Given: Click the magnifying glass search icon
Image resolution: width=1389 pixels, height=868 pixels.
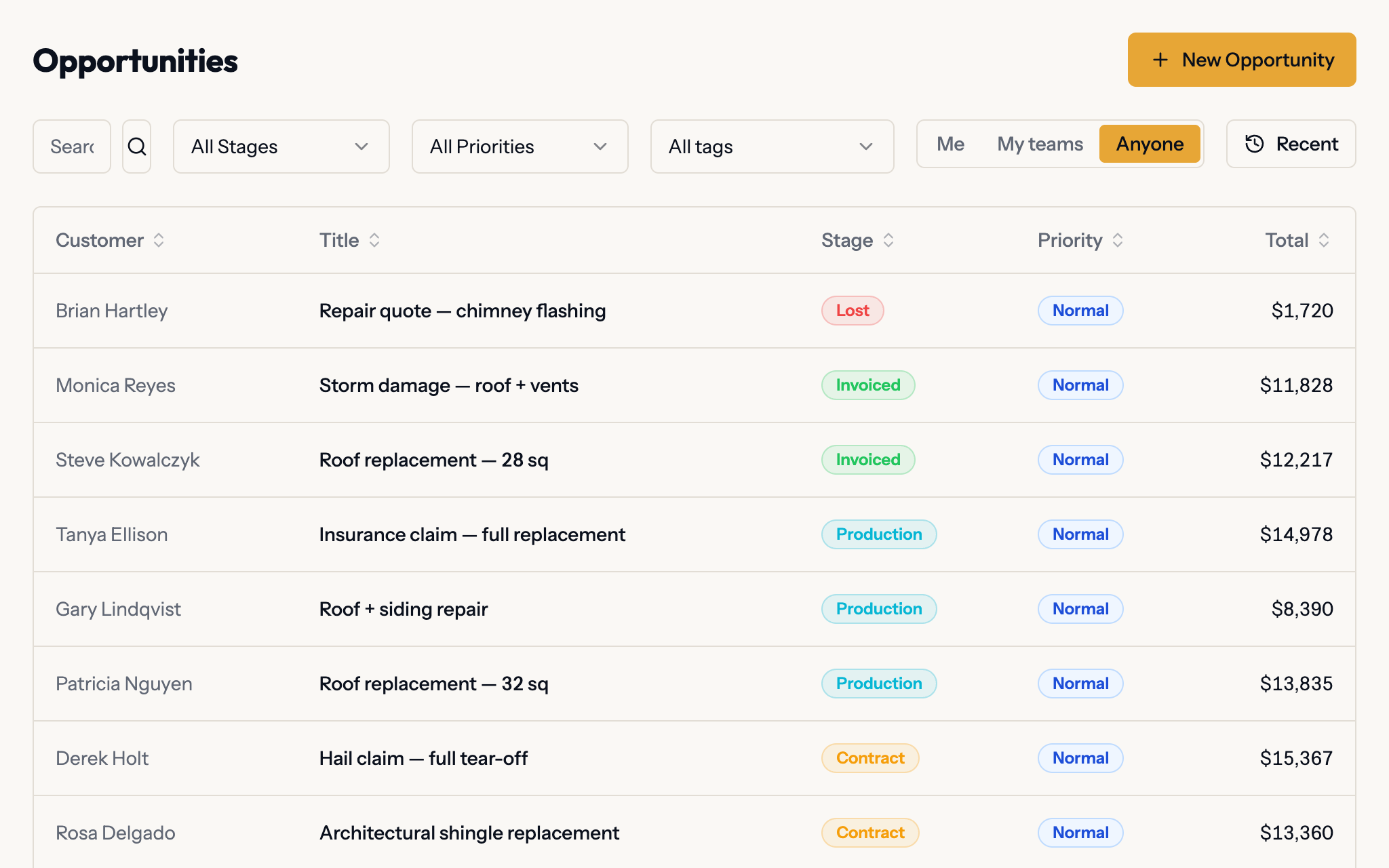Looking at the screenshot, I should tap(137, 146).
